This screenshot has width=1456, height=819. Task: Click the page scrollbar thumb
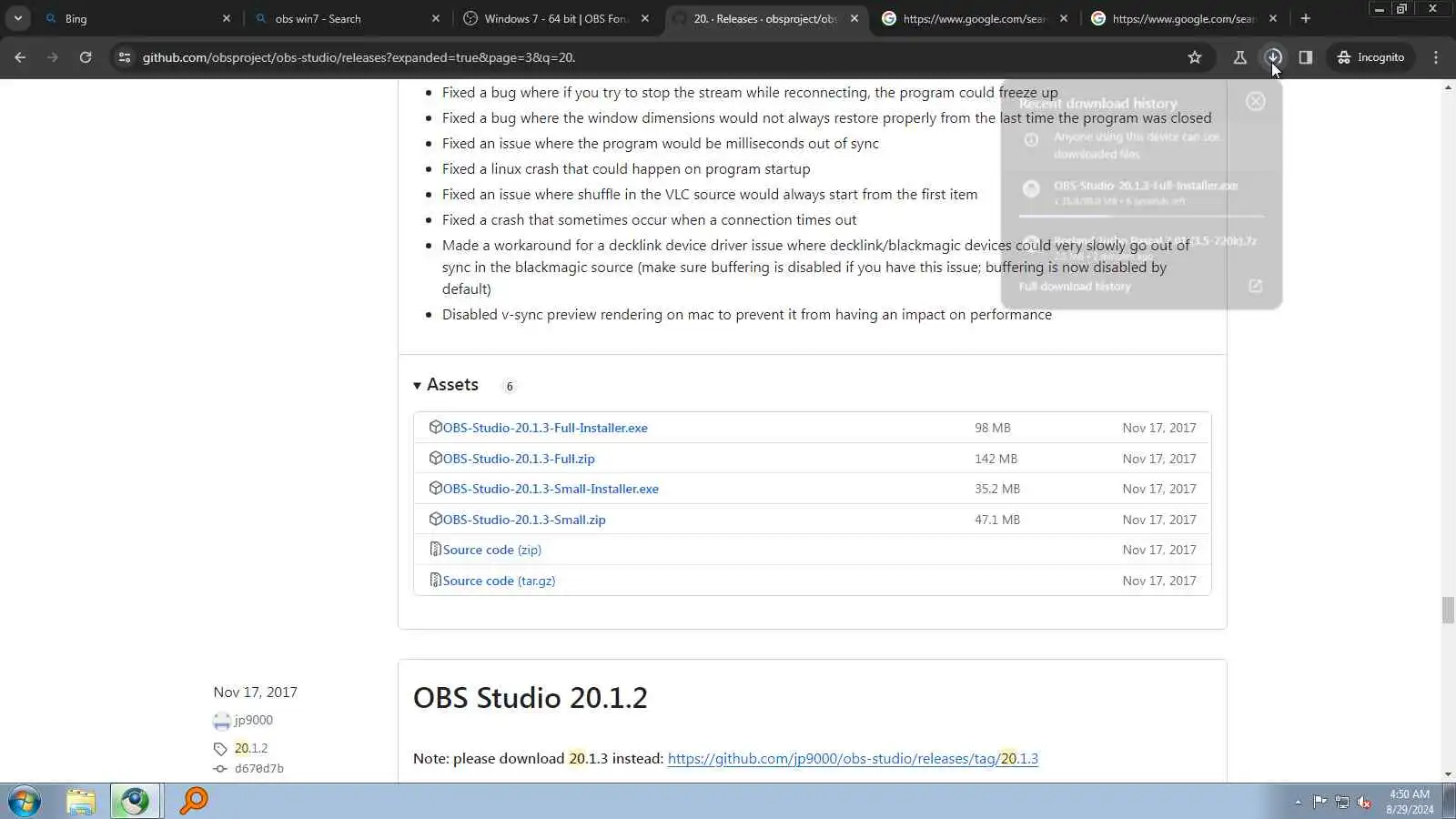point(1448,610)
